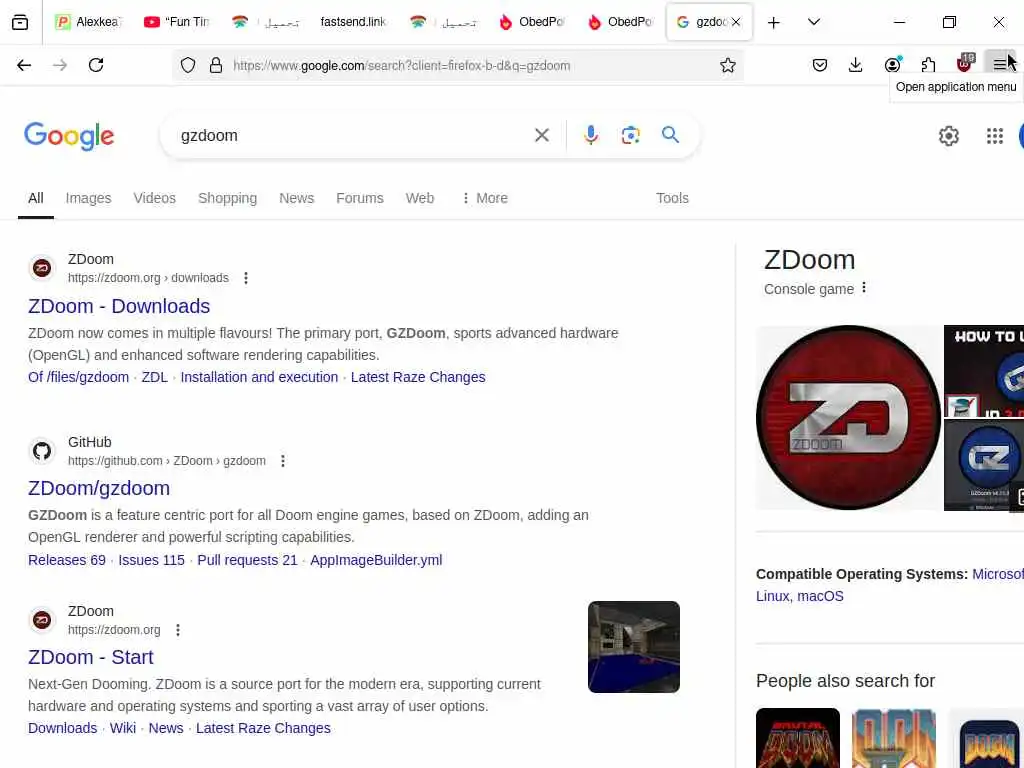Open Firefox account menu

tap(892, 65)
